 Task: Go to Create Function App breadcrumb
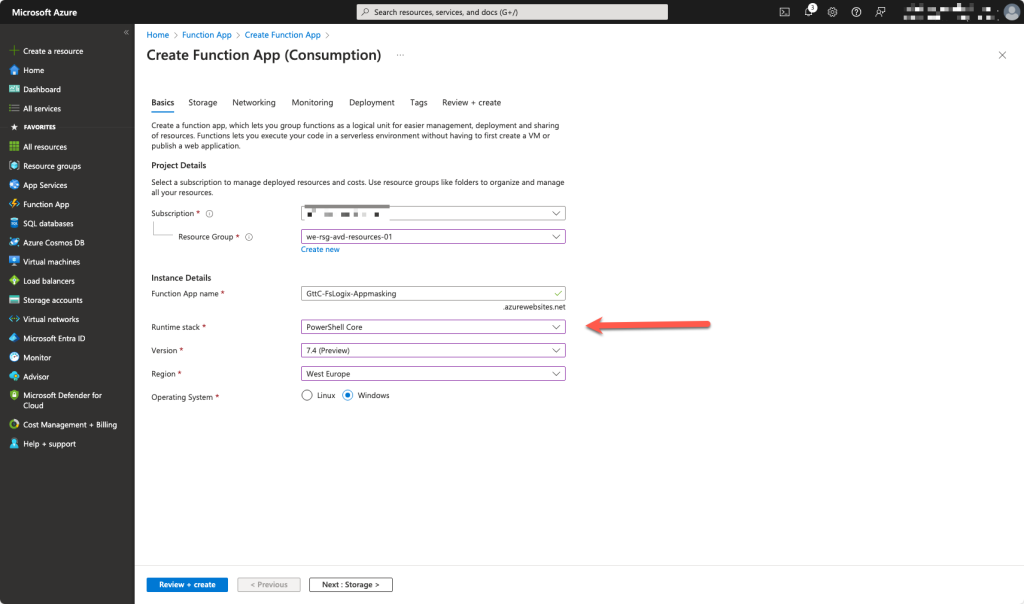282,35
